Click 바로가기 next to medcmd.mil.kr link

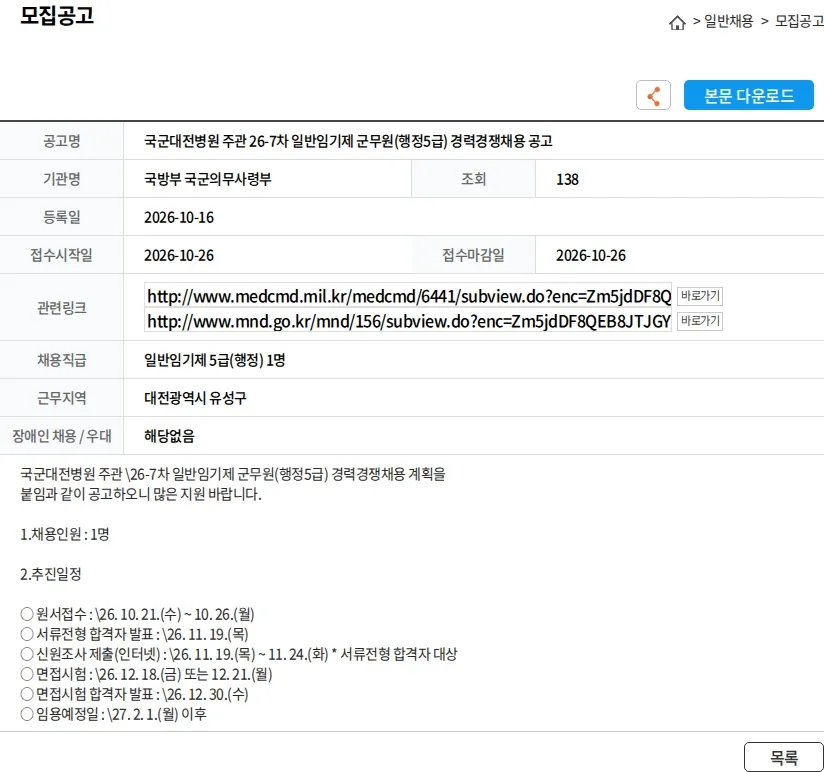click(700, 296)
